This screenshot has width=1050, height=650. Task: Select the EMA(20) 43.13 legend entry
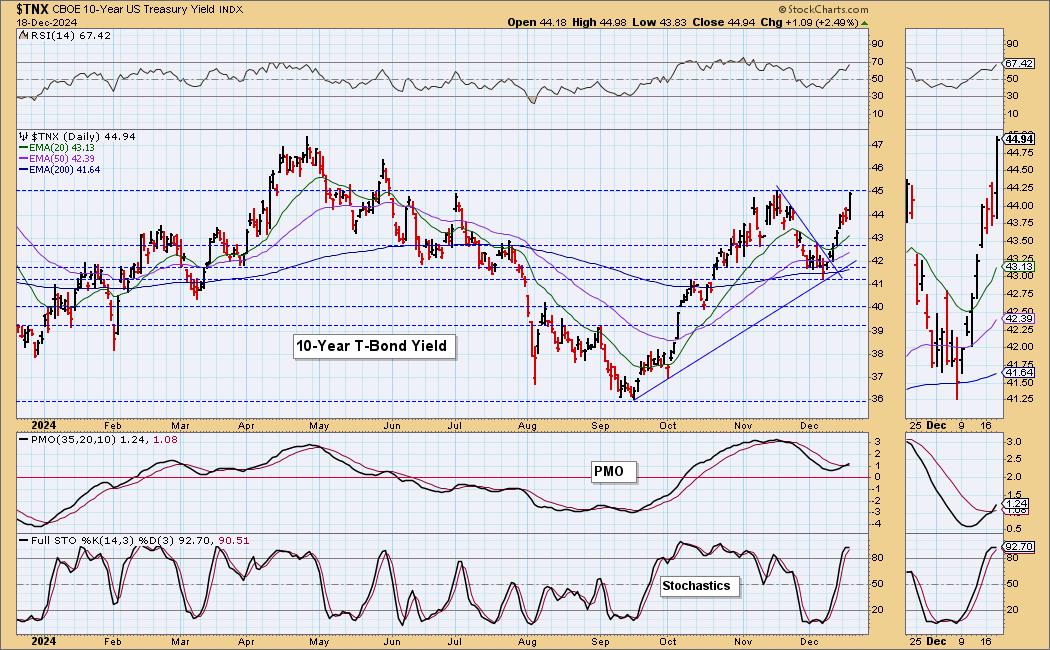[57, 147]
